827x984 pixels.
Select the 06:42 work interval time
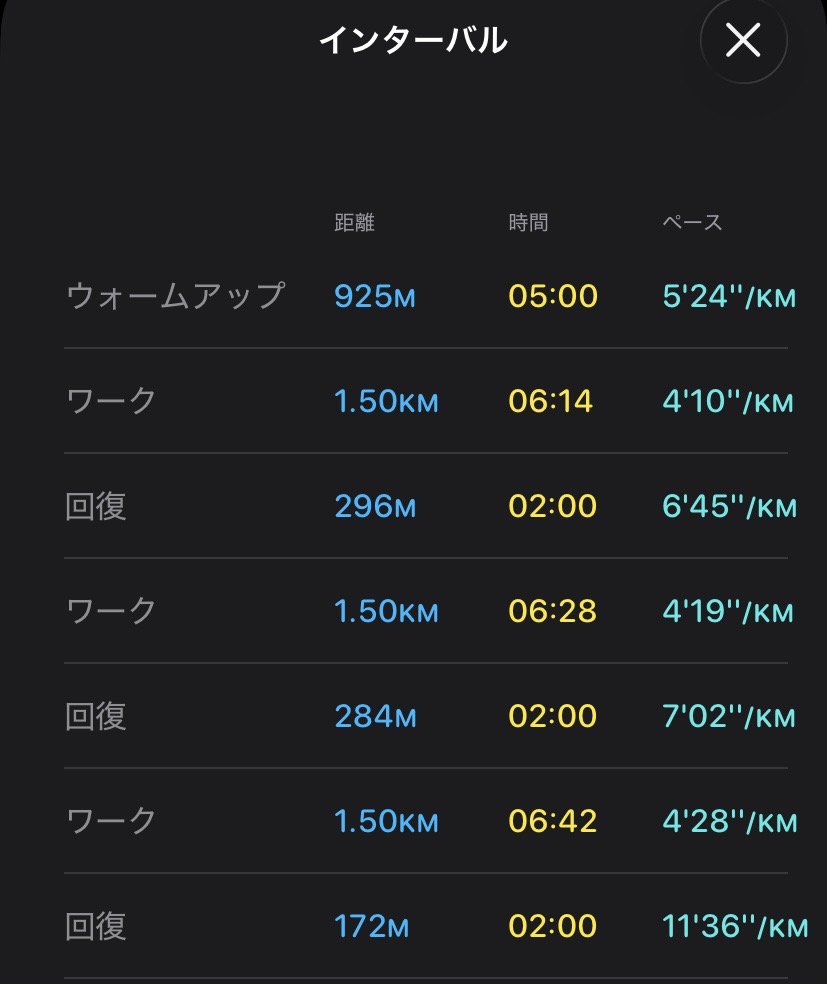(552, 822)
